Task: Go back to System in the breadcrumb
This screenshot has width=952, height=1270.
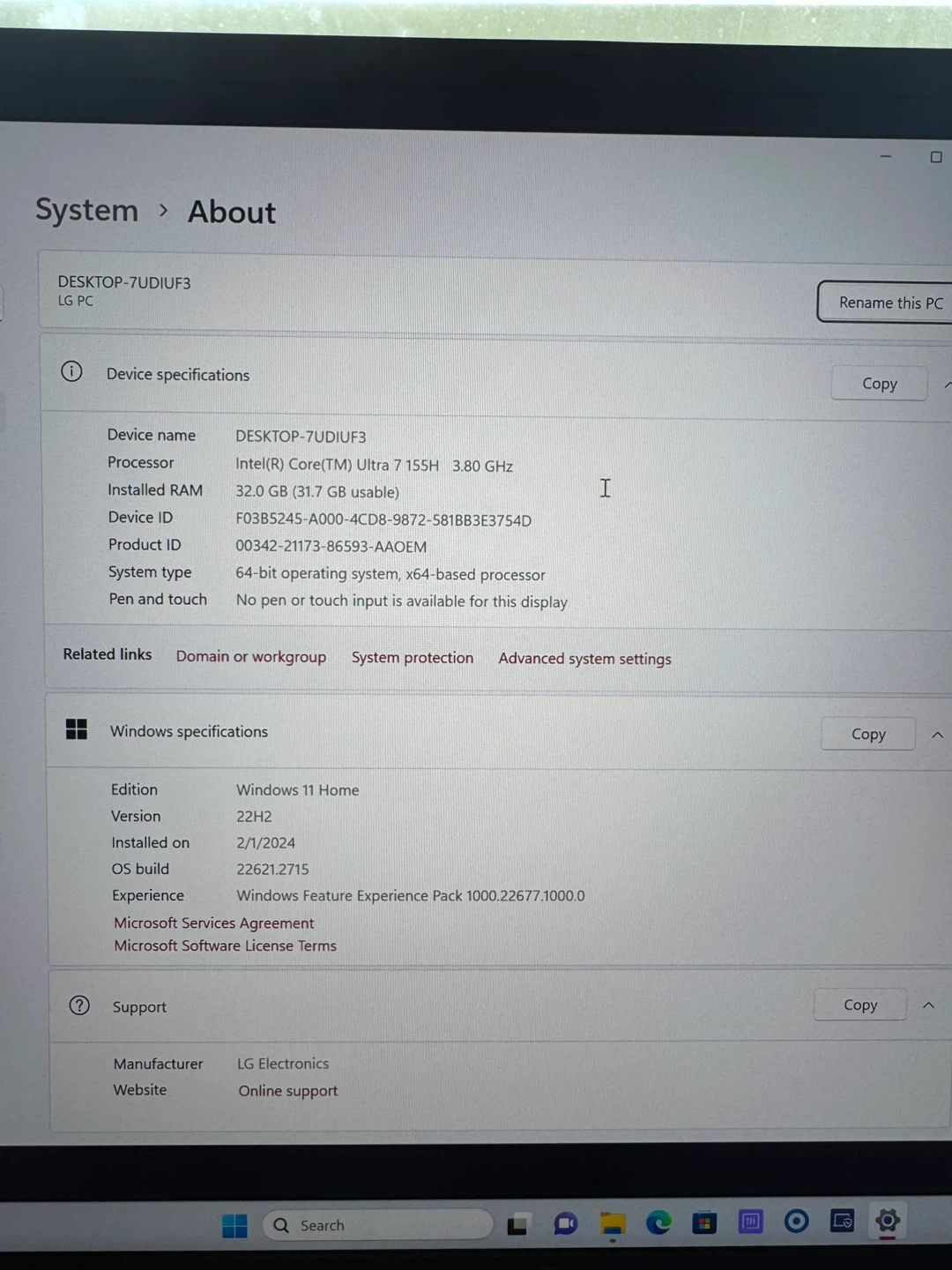Action: [87, 210]
